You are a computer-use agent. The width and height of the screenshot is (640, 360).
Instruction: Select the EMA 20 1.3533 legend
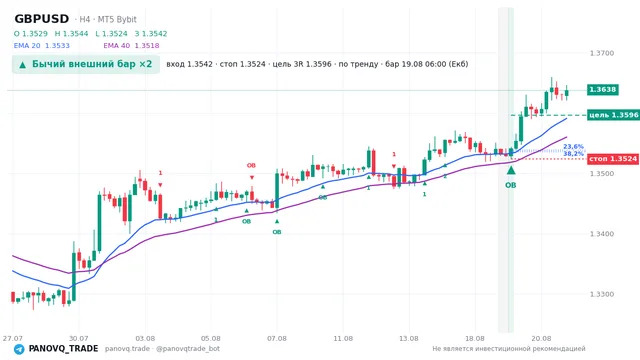point(42,46)
